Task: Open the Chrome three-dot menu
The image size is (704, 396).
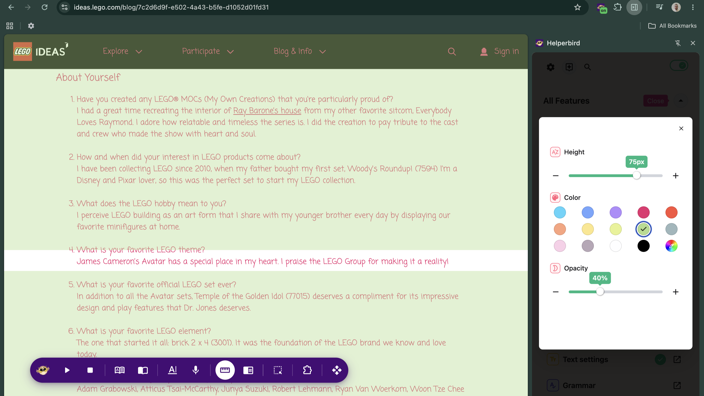Action: click(693, 7)
